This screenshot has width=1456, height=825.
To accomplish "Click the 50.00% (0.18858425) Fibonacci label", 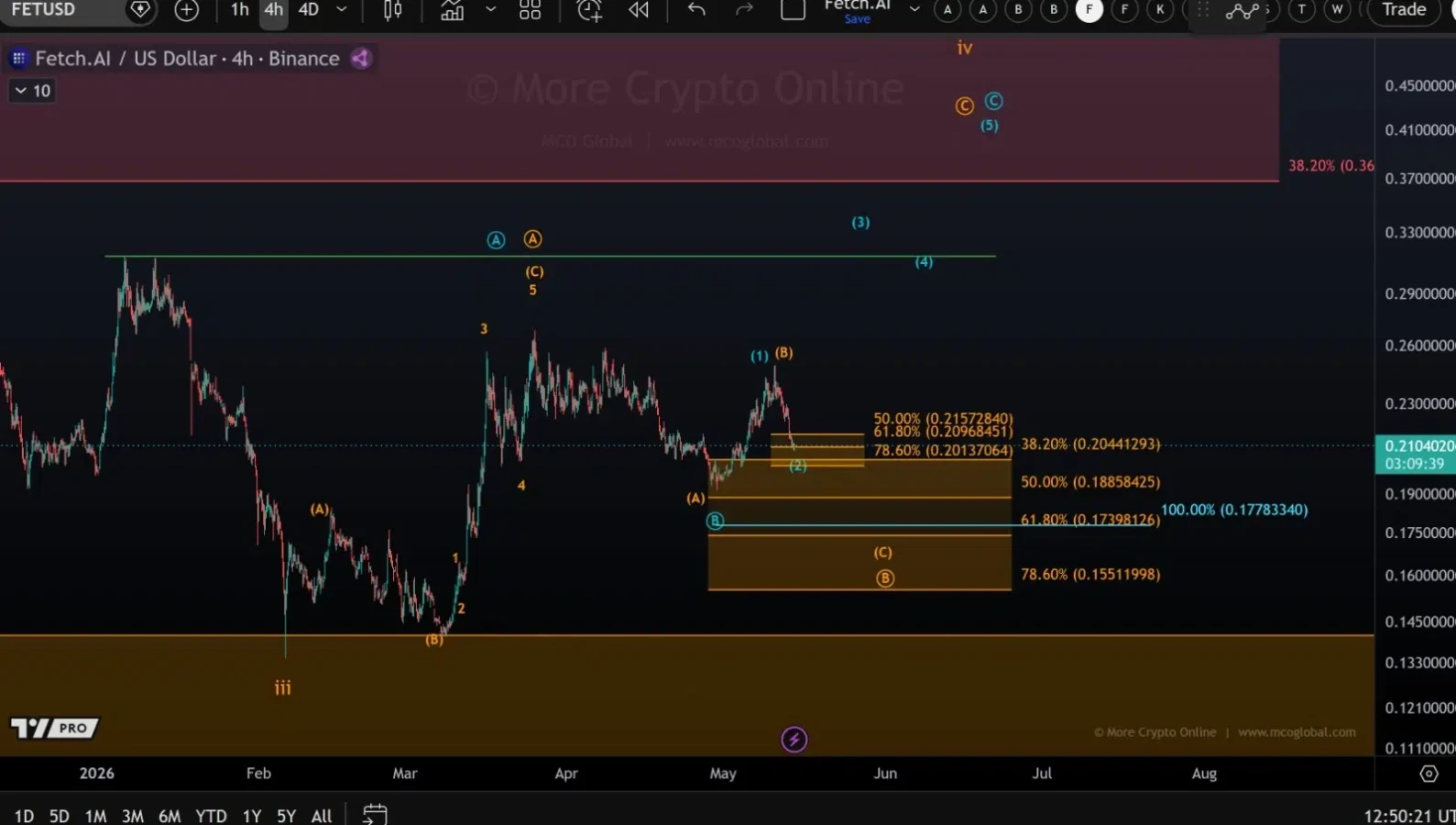I will (1090, 481).
